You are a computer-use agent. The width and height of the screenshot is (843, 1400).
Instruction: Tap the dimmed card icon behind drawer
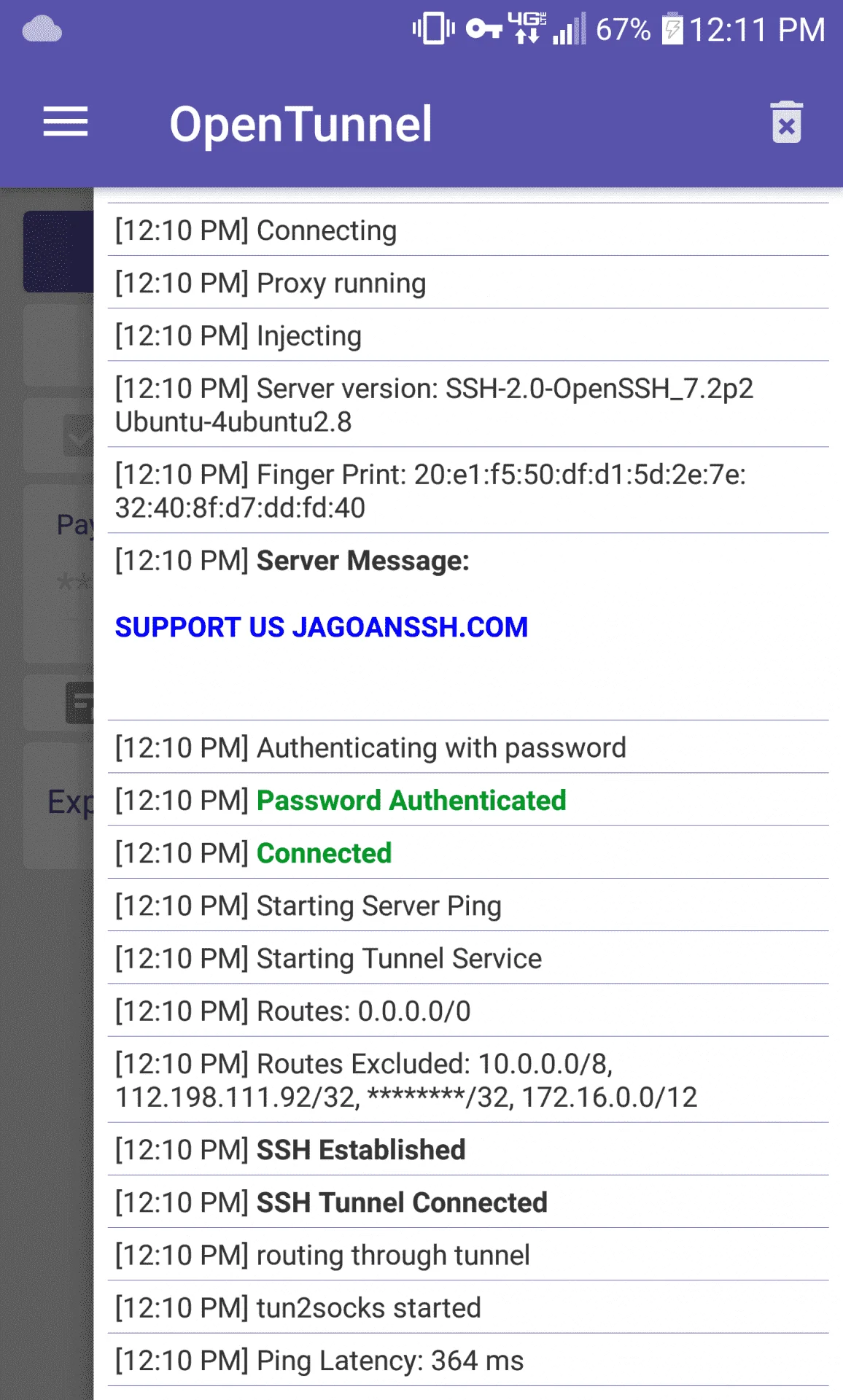[80, 704]
